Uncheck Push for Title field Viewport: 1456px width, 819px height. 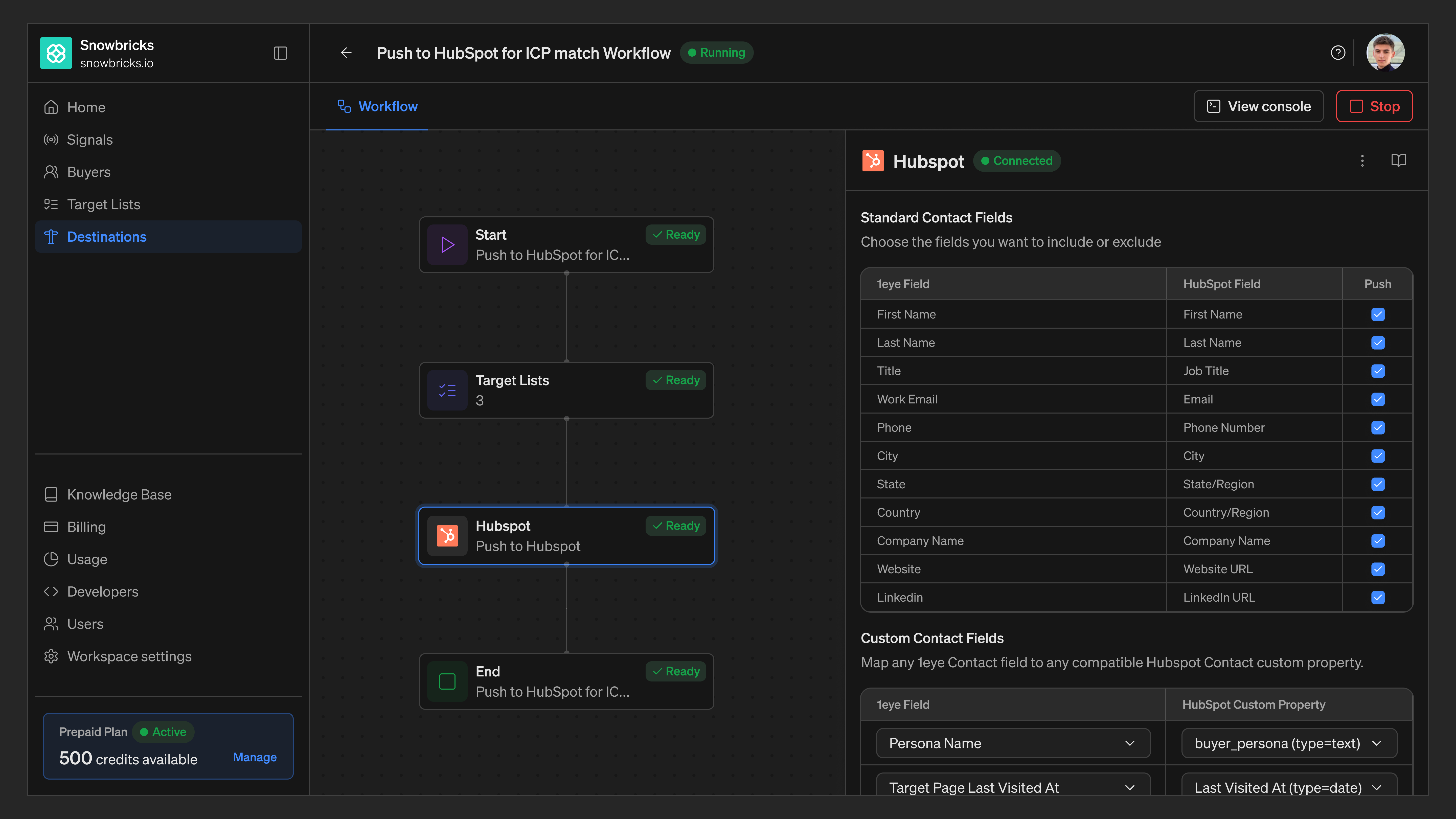1378,371
